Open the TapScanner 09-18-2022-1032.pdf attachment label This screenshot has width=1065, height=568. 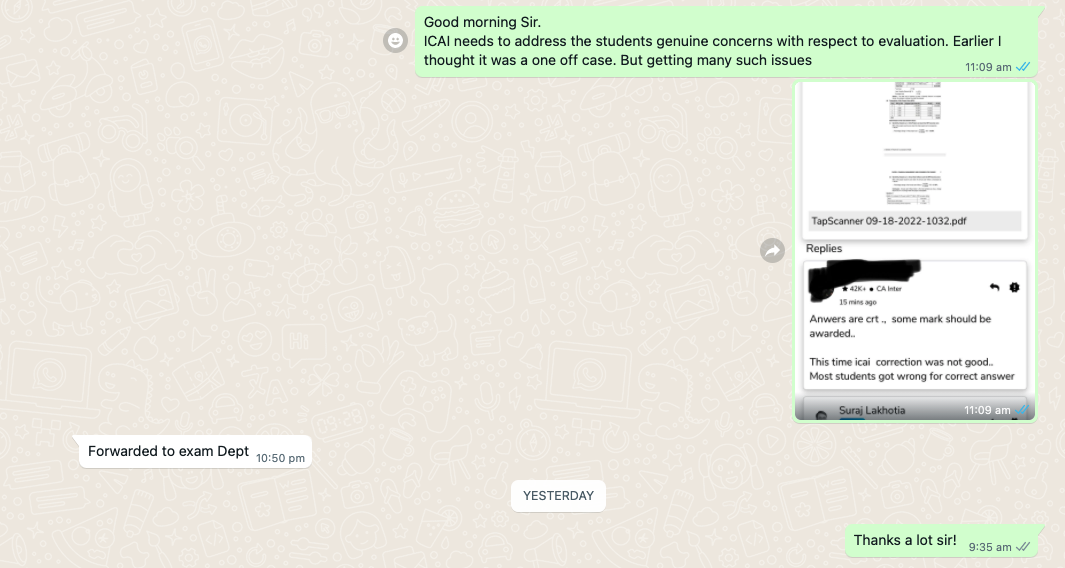point(881,221)
